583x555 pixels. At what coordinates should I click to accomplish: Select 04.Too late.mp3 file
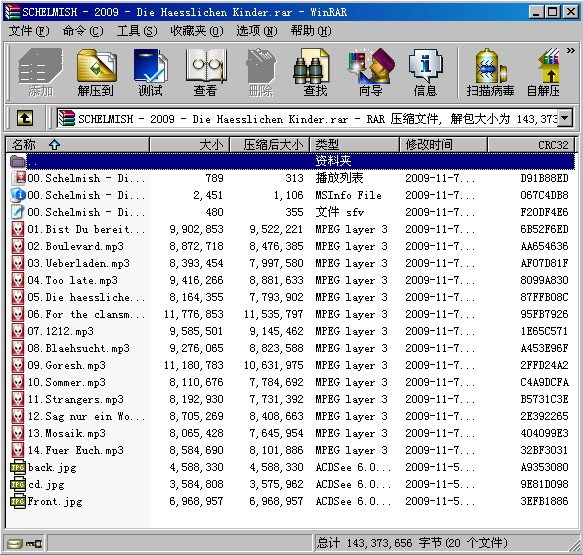pyautogui.click(x=73, y=280)
